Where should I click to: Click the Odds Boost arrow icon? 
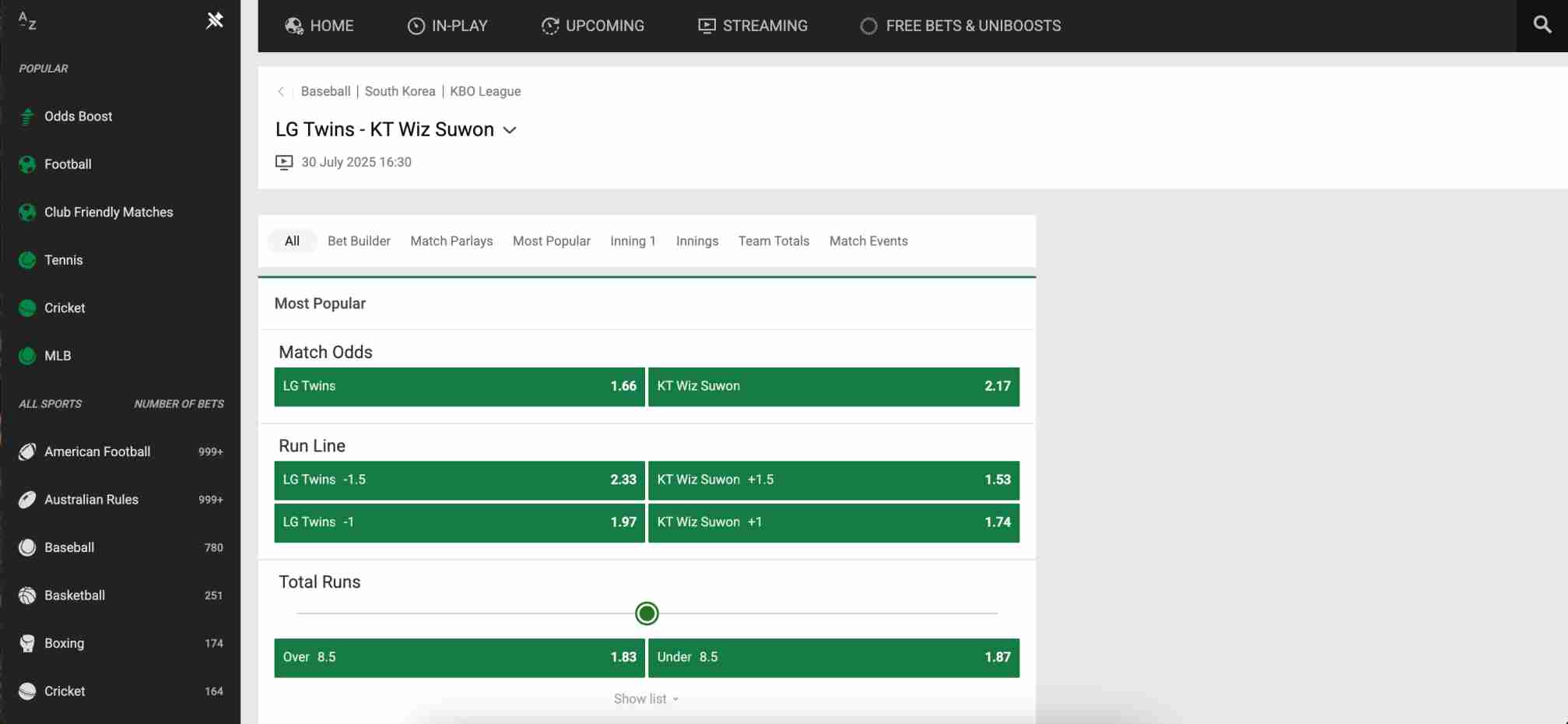point(27,117)
